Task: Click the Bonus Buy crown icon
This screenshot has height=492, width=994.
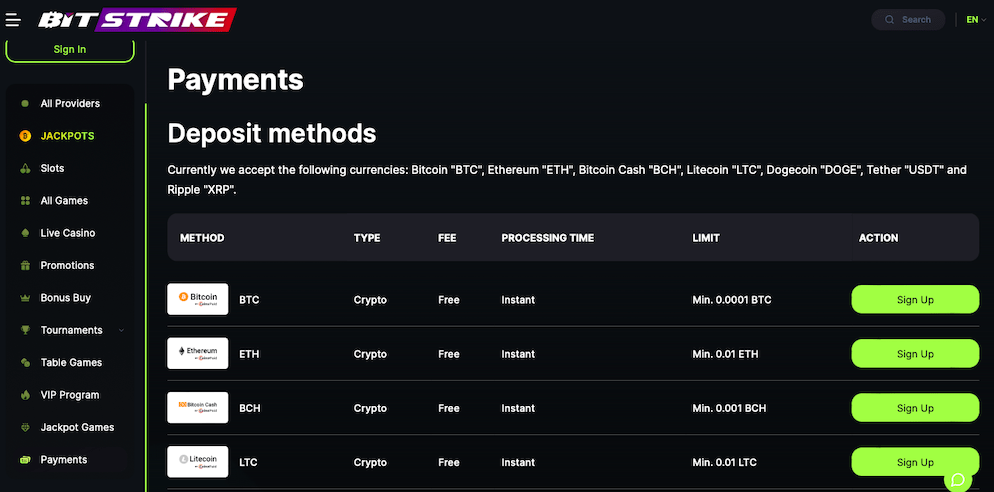Action: (x=25, y=297)
